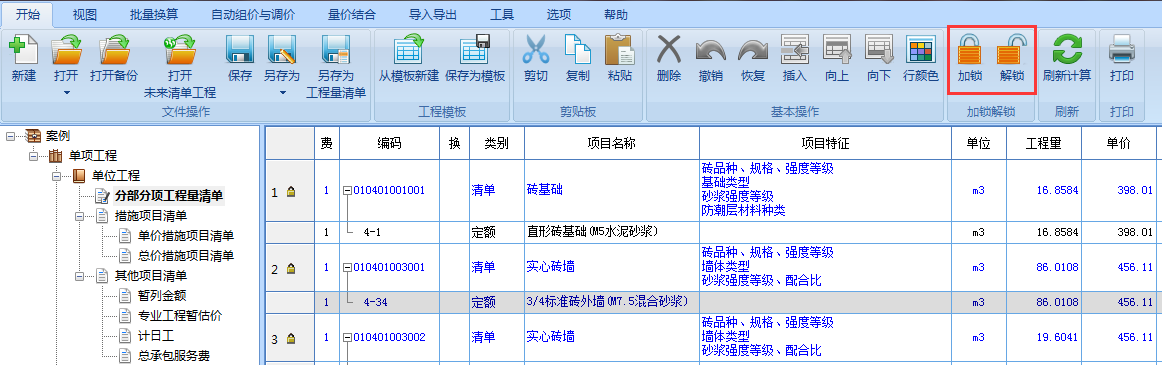Click the lock icon on row 2

tap(291, 268)
